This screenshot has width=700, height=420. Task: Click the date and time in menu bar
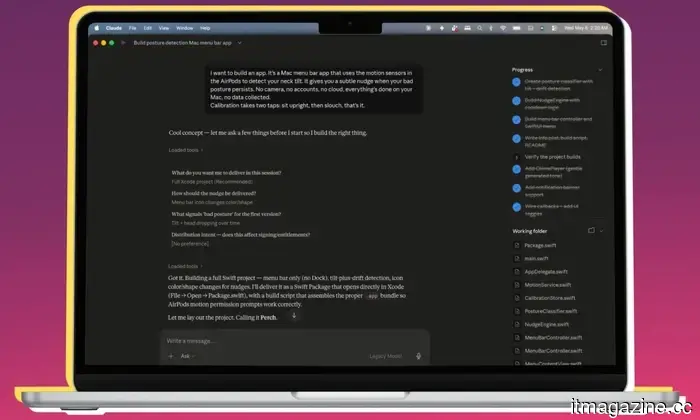(586, 28)
